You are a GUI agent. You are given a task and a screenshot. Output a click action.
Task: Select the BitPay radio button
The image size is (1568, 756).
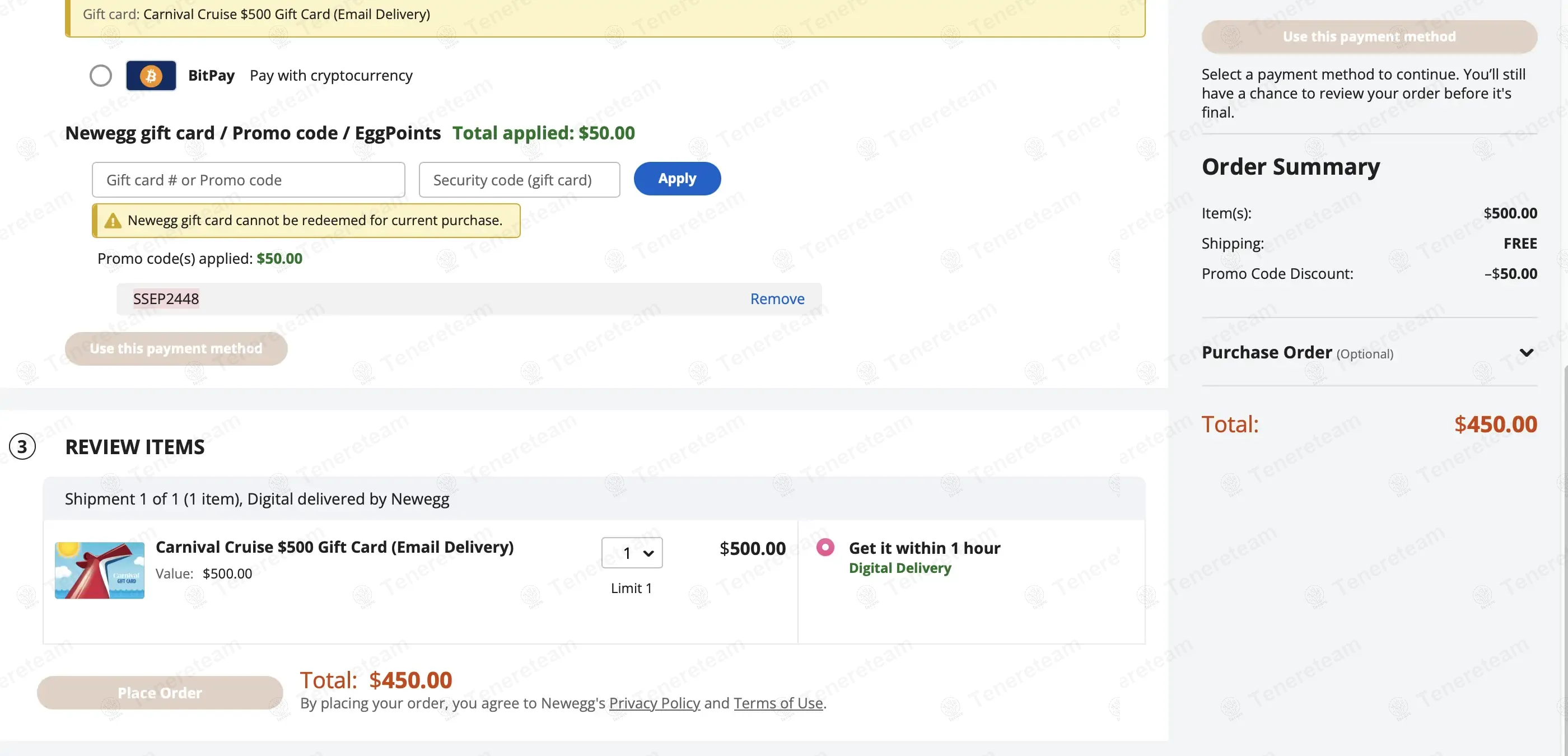tap(100, 76)
